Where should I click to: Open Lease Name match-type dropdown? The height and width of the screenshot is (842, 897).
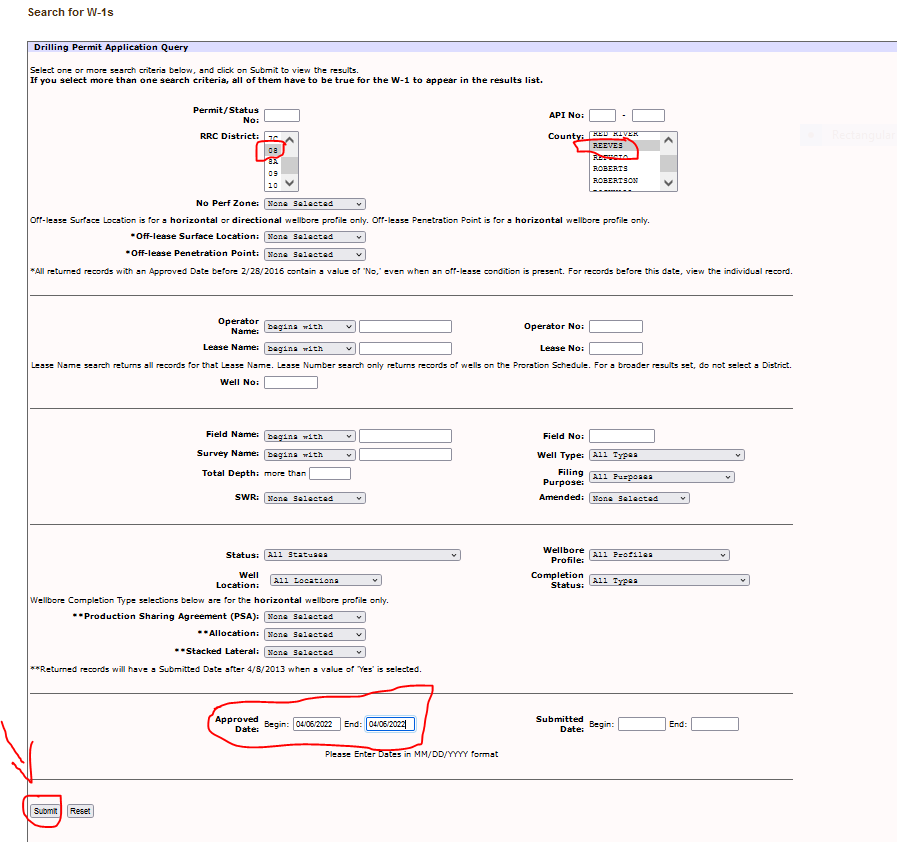pos(309,348)
